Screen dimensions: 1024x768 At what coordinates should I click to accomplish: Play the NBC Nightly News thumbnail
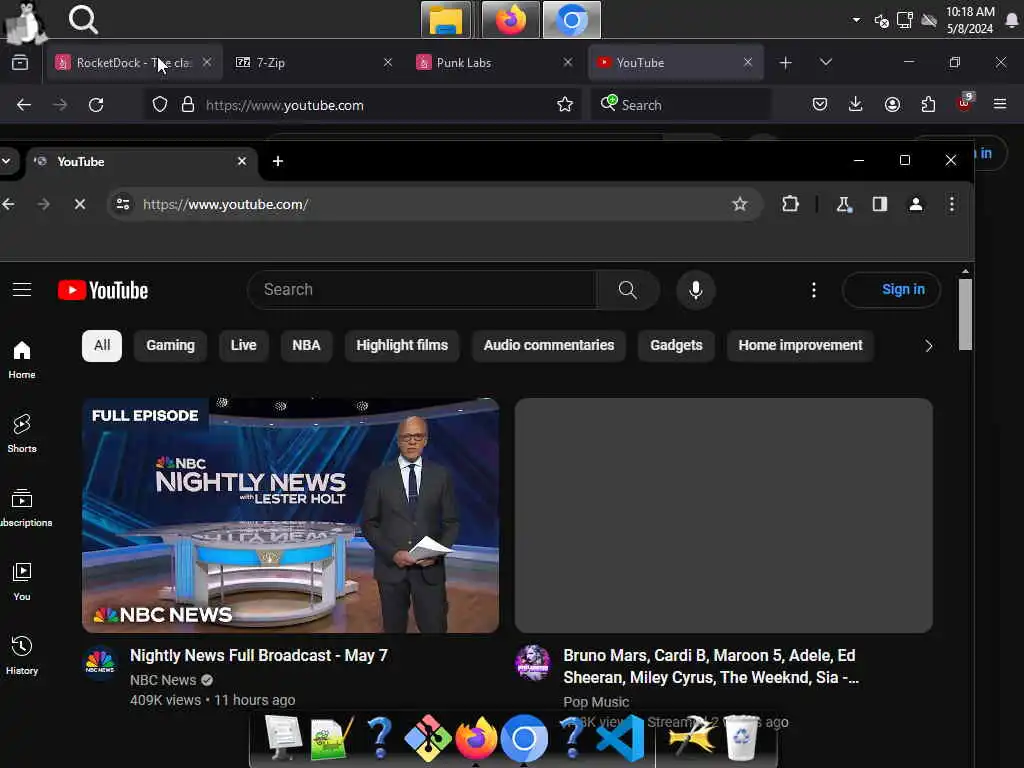(x=291, y=515)
